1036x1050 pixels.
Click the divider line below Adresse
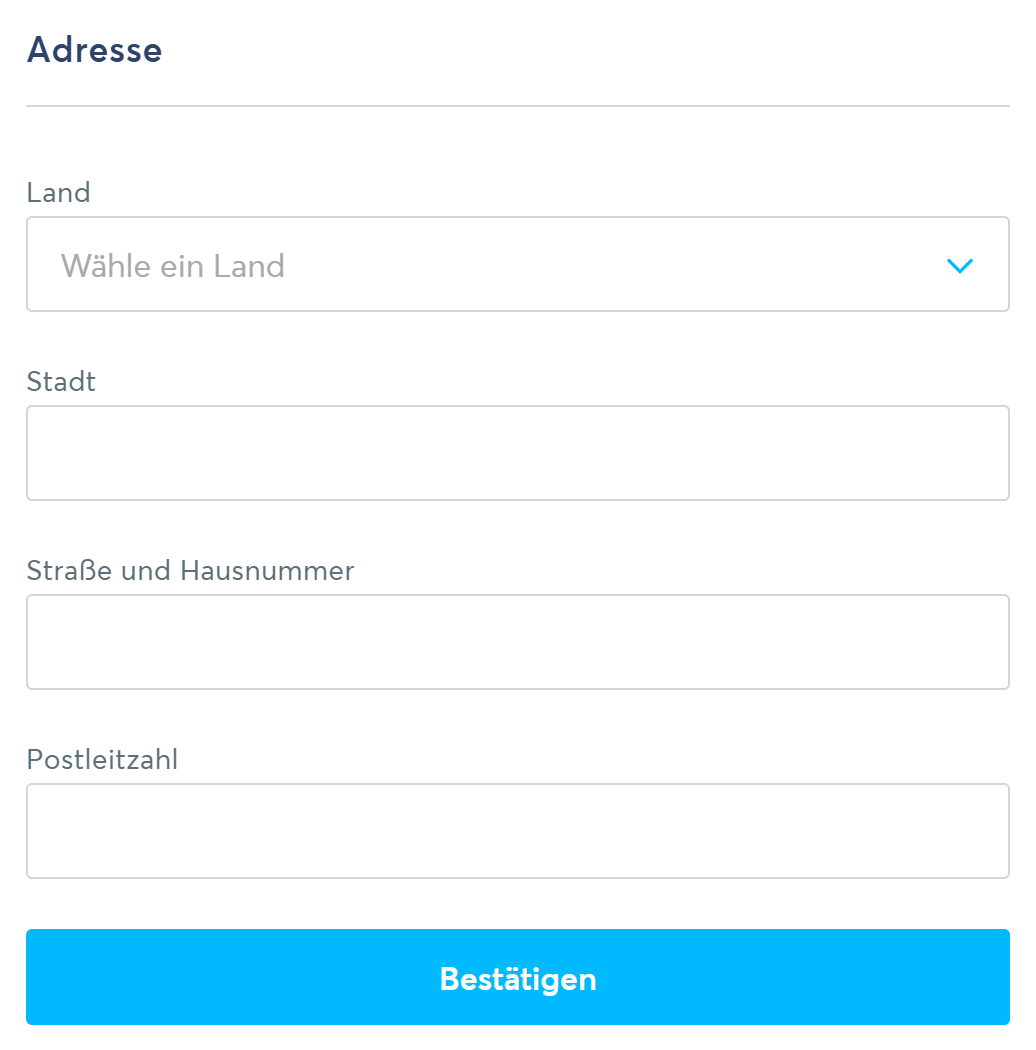(x=517, y=106)
